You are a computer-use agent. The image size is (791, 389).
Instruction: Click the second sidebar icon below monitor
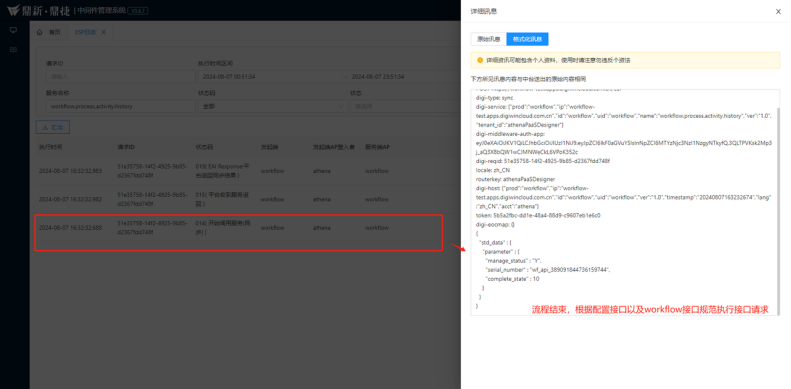click(x=14, y=49)
